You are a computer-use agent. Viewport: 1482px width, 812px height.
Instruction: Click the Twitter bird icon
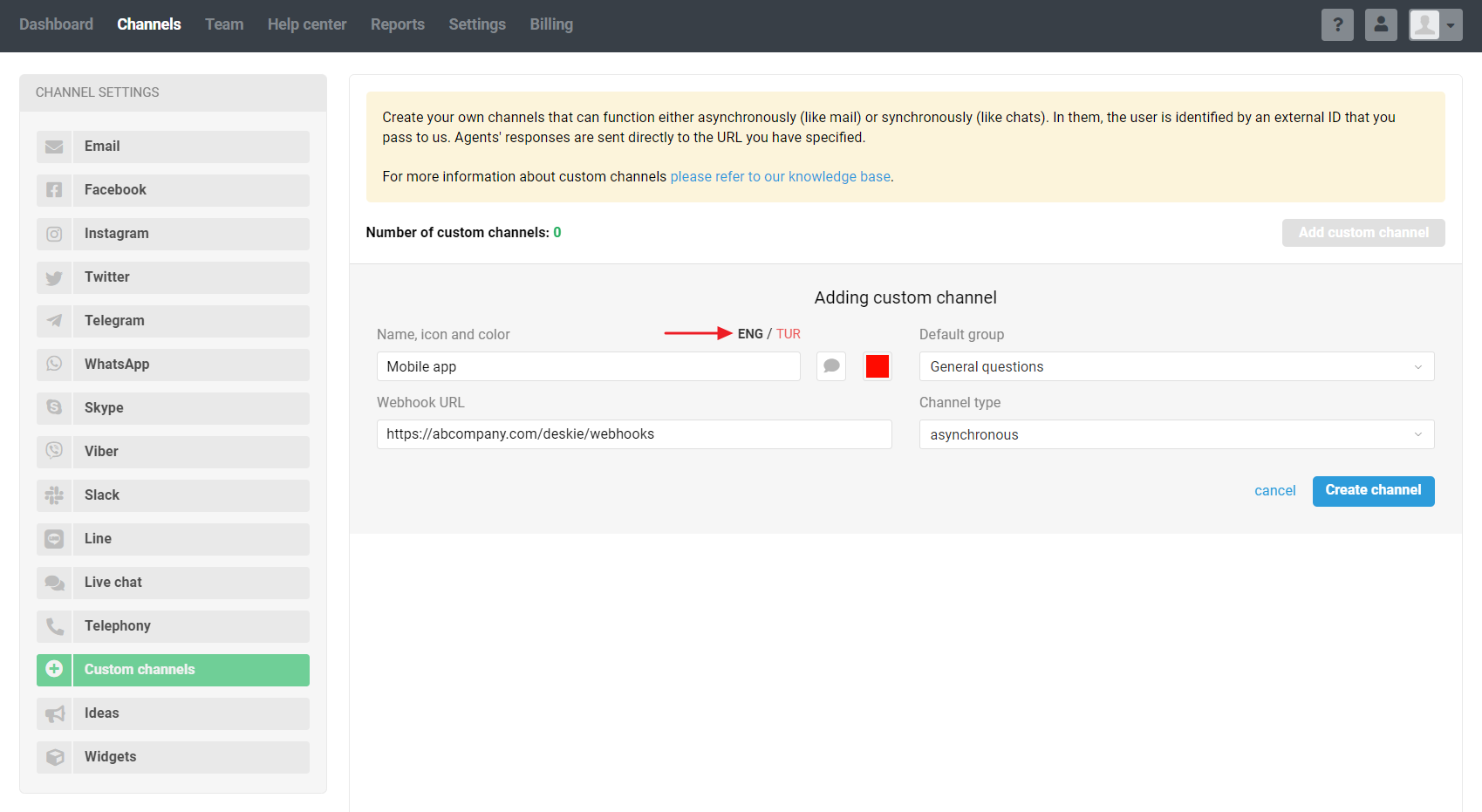[54, 277]
